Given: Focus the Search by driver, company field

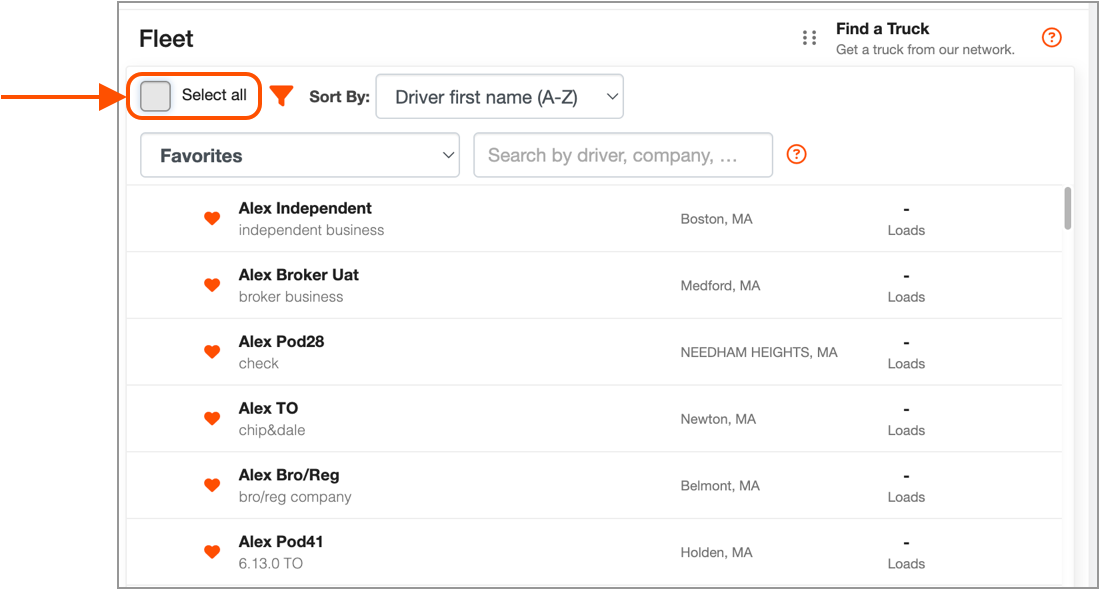Looking at the screenshot, I should tap(623, 155).
